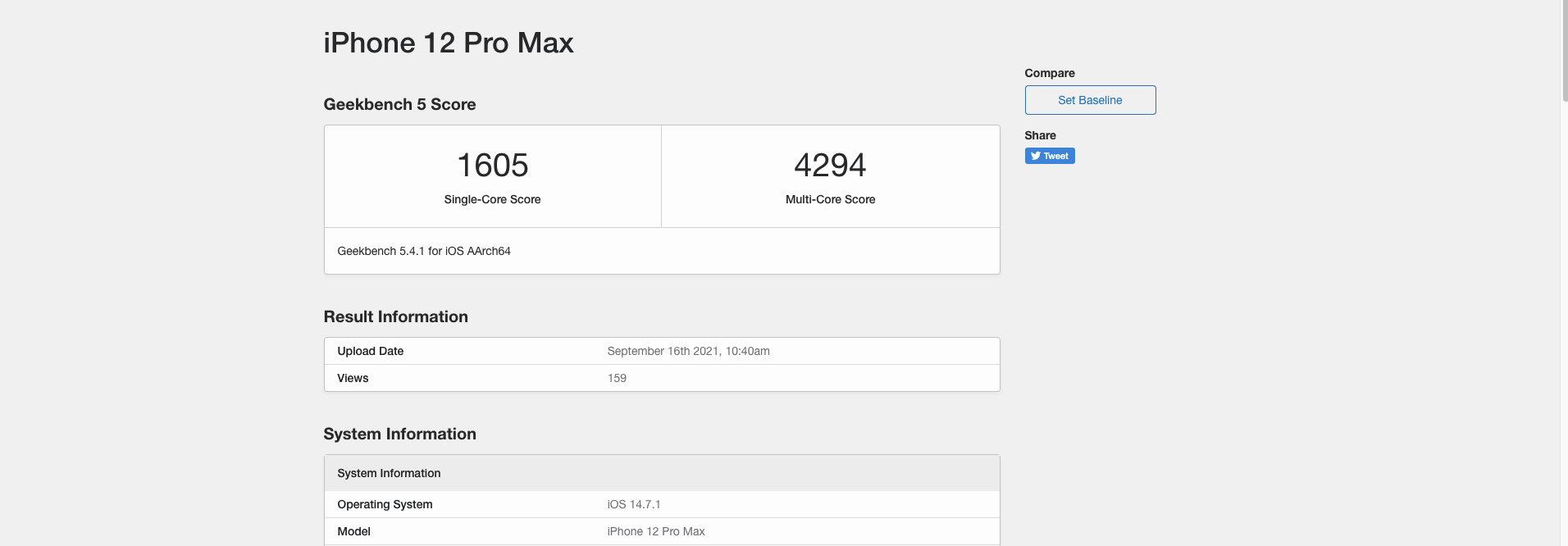Click the Multi-Core Score label
Screen dimensions: 1568x546
830,199
